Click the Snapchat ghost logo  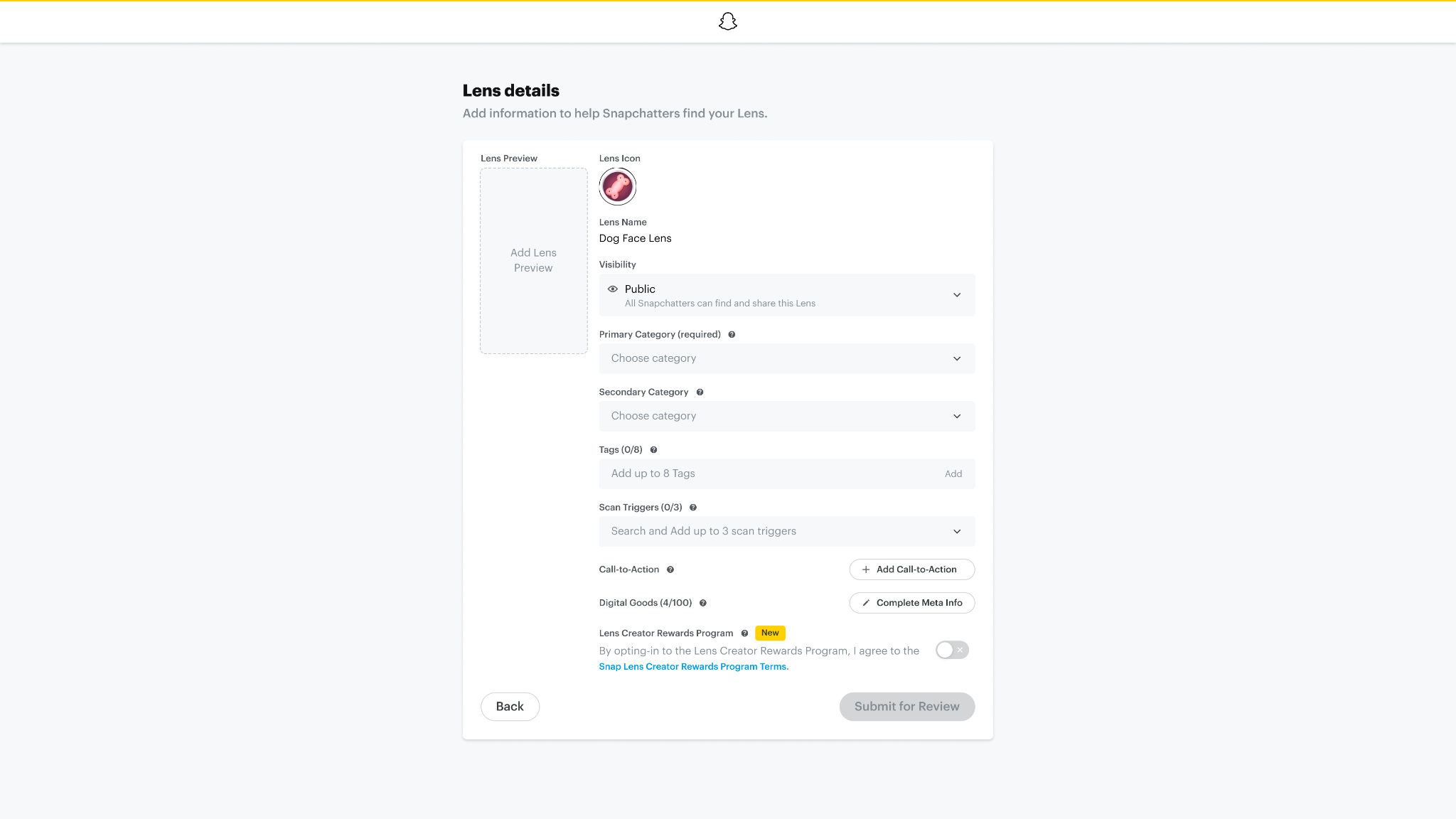(727, 21)
